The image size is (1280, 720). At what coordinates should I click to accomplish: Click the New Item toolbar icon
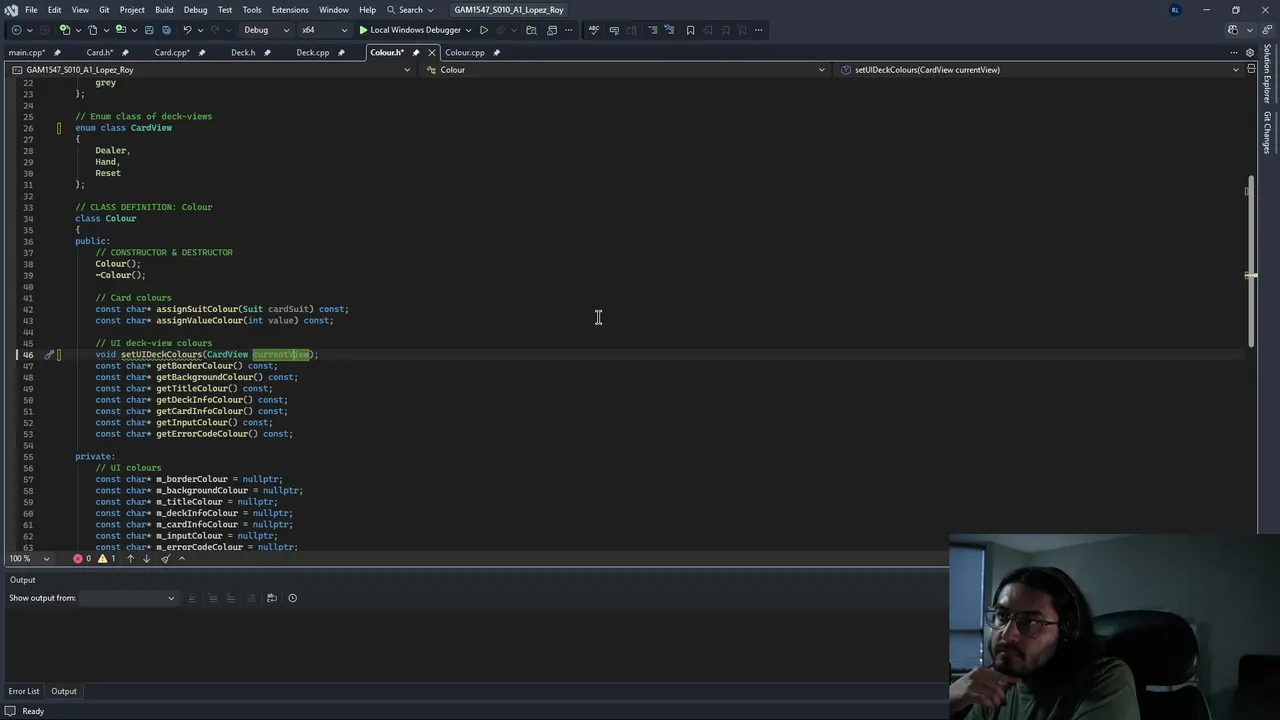pos(65,30)
